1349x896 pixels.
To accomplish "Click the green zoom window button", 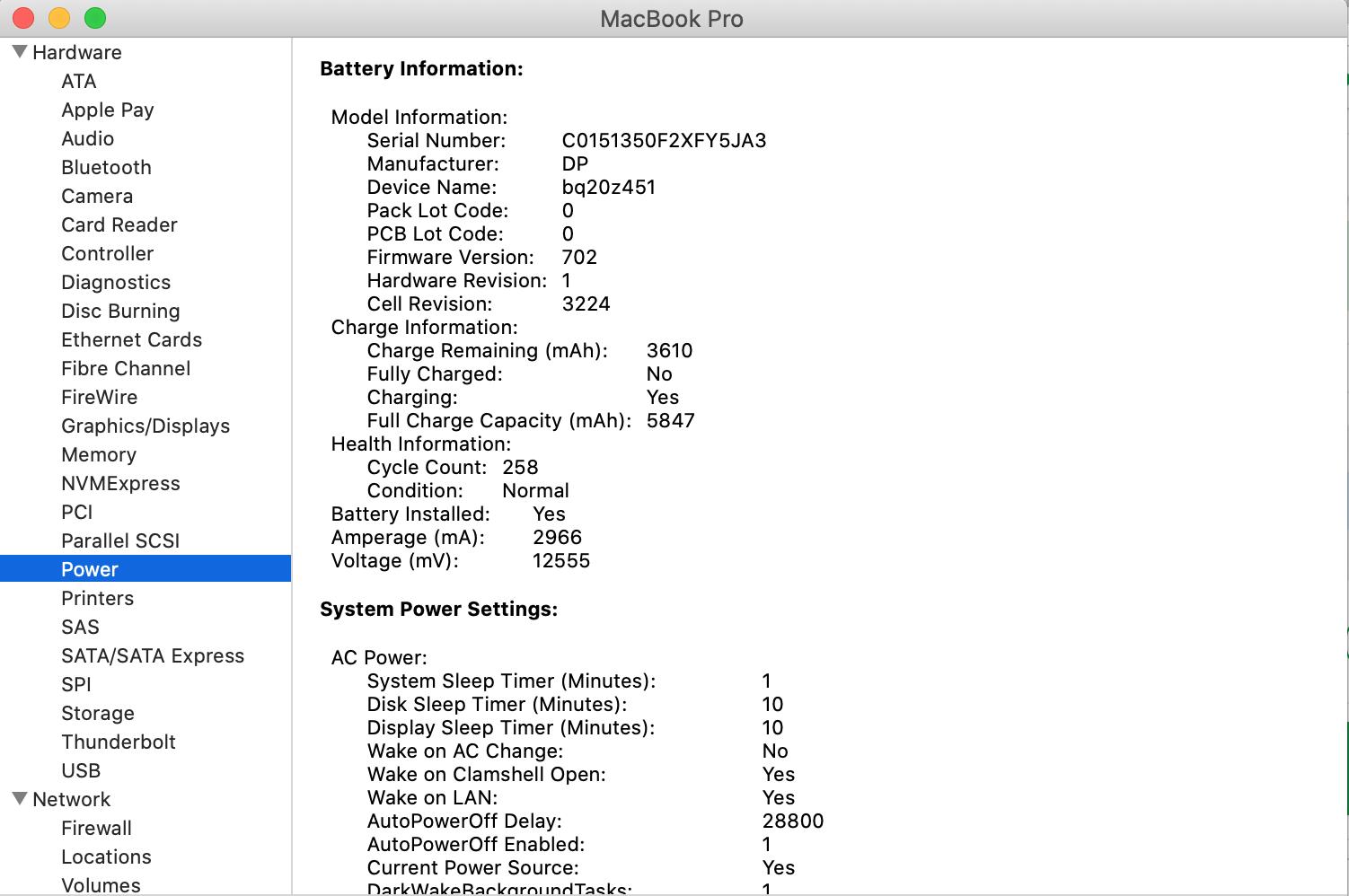I will (x=94, y=18).
